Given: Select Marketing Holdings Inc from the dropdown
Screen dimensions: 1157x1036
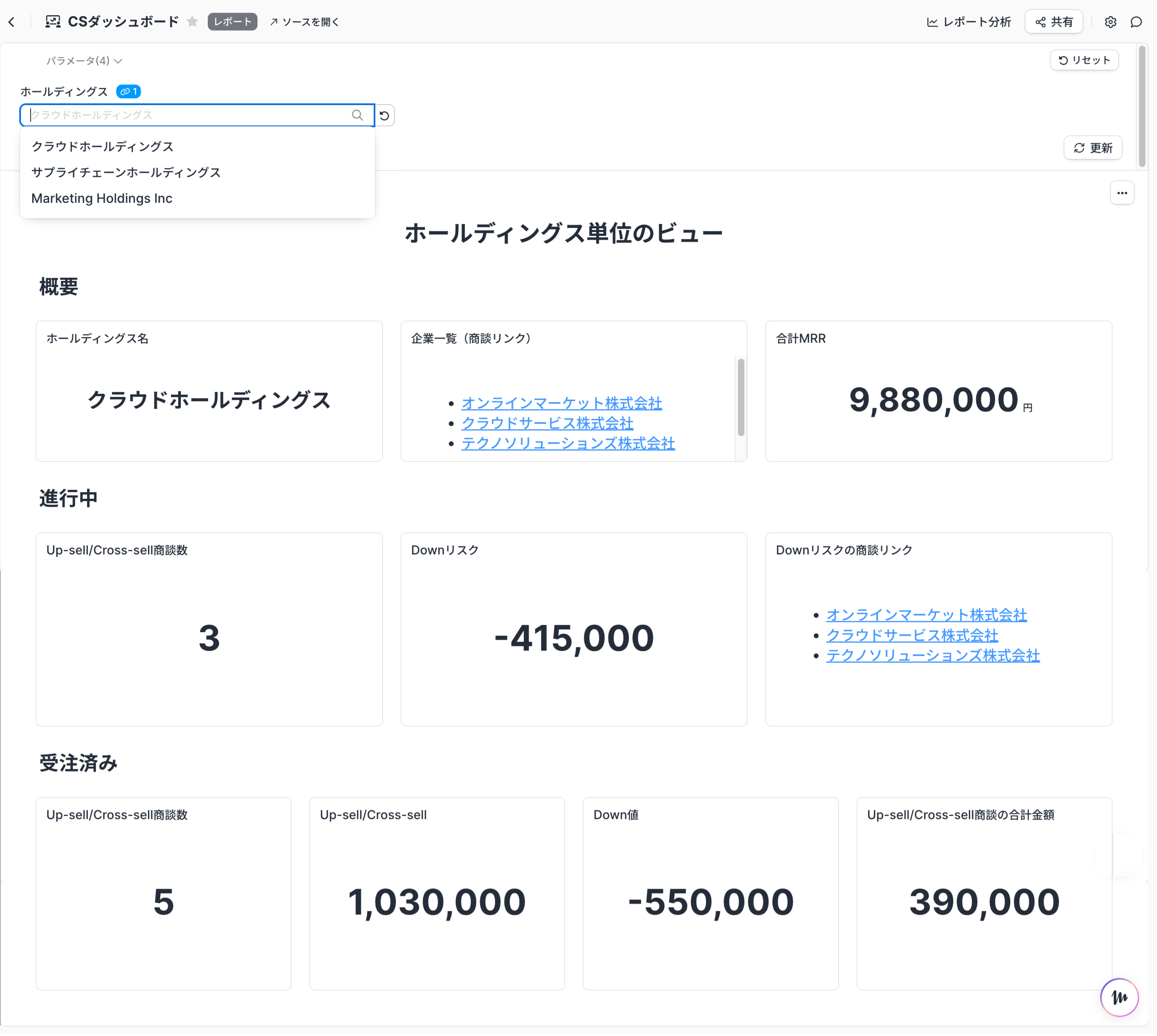Looking at the screenshot, I should [x=102, y=198].
